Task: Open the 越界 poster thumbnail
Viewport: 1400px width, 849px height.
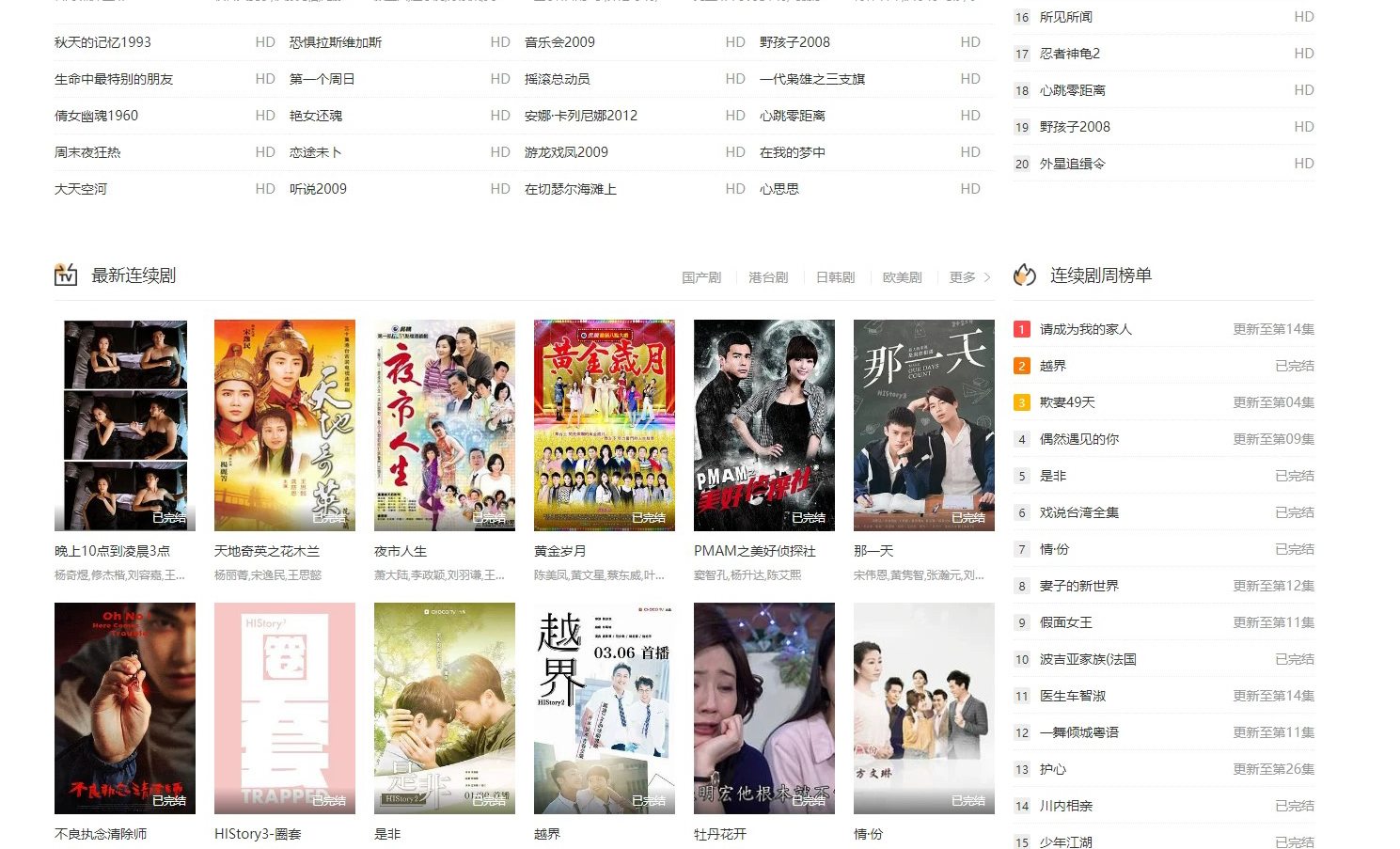Action: (x=604, y=708)
